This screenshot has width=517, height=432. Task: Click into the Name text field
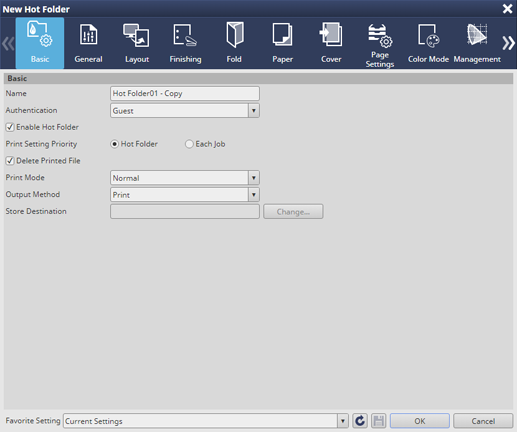[x=185, y=93]
